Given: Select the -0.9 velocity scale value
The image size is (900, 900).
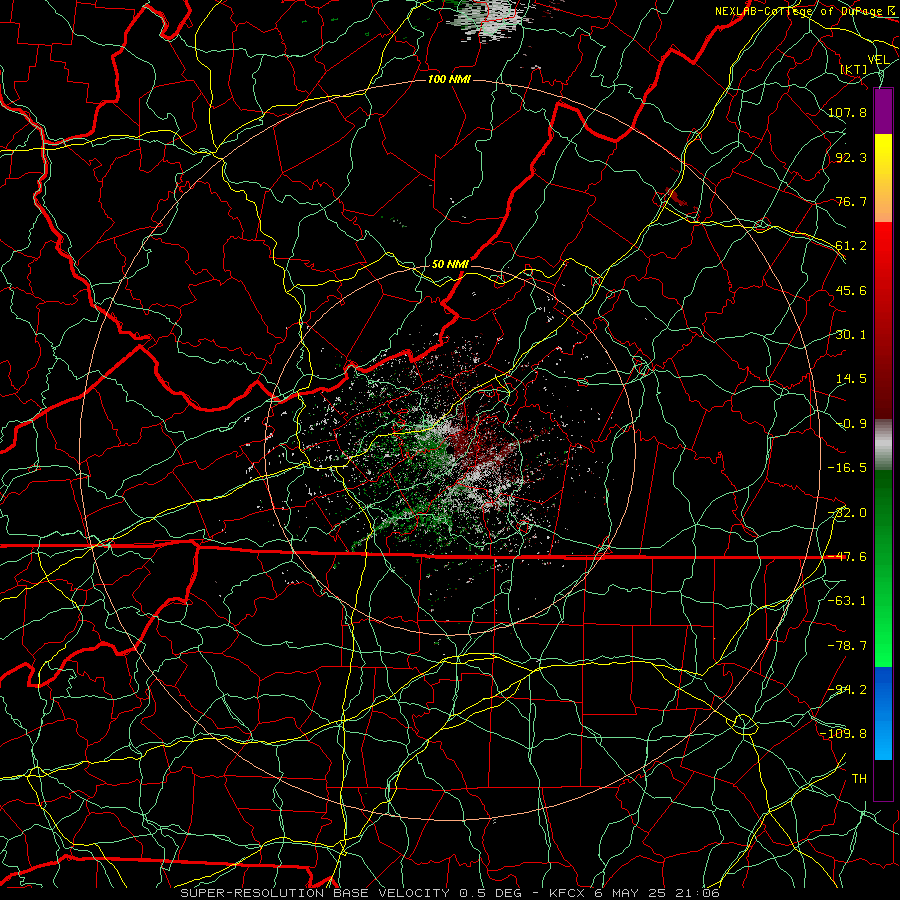Looking at the screenshot, I should [851, 424].
